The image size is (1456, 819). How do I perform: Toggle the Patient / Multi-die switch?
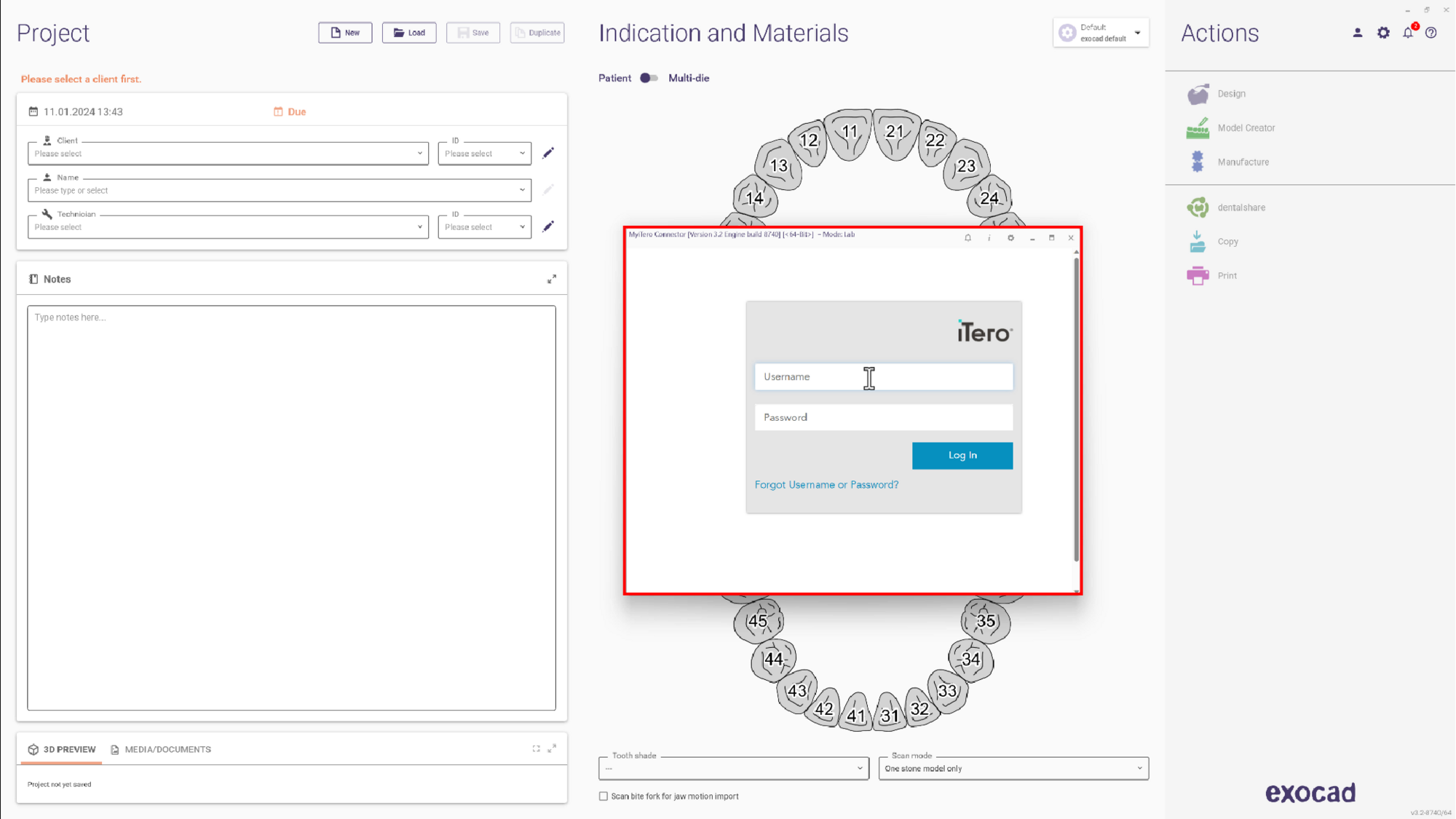[x=649, y=78]
